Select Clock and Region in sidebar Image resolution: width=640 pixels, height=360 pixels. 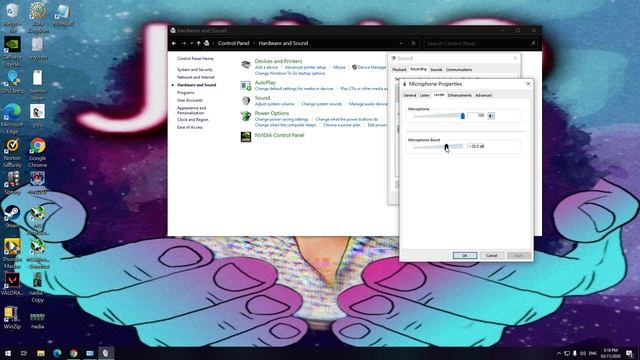coord(193,120)
